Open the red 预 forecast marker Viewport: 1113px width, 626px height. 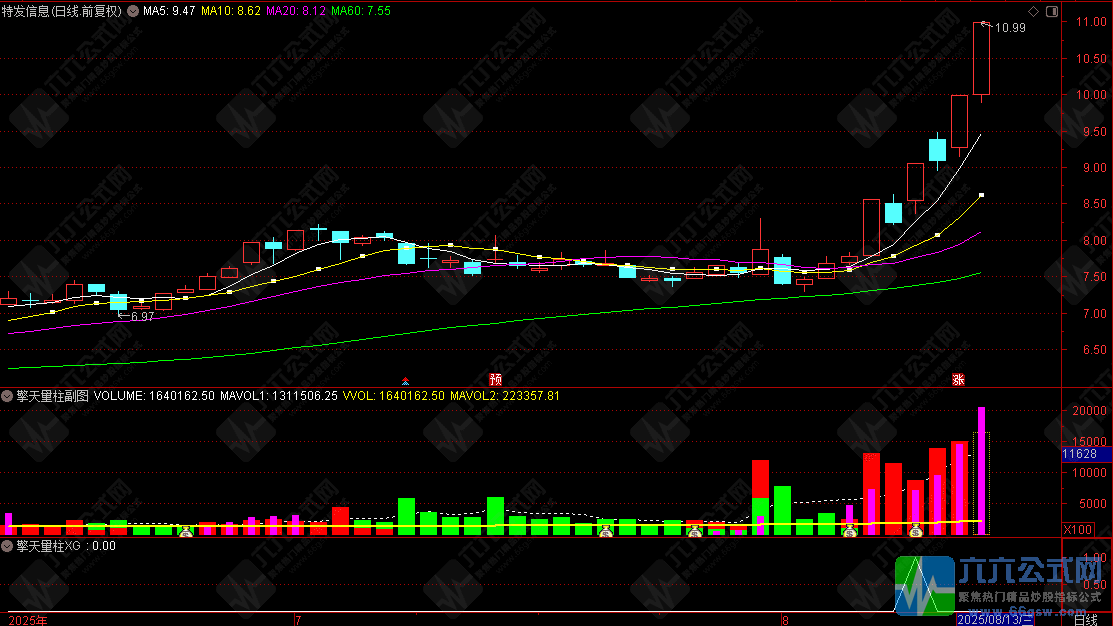(495, 380)
